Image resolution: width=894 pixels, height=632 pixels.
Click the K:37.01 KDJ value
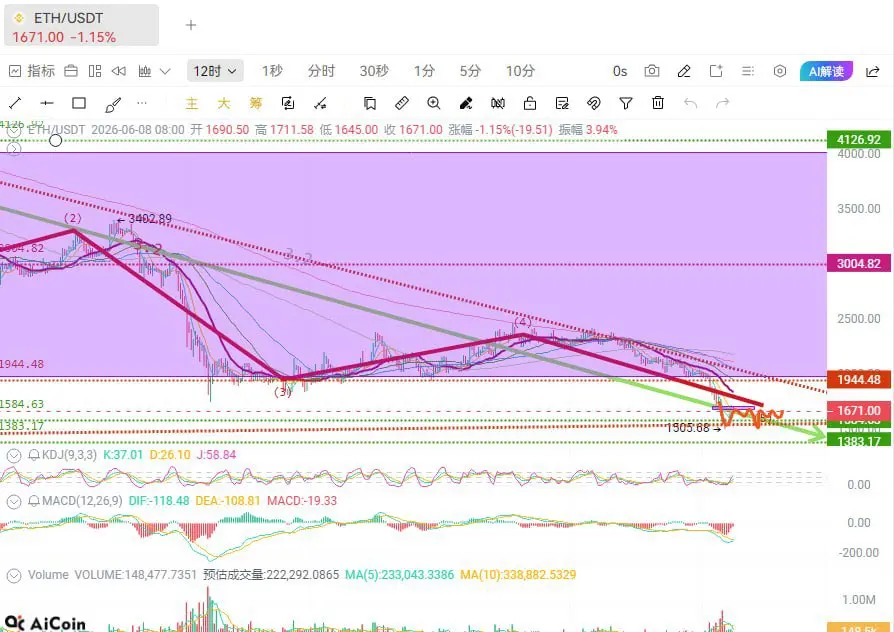pos(123,455)
